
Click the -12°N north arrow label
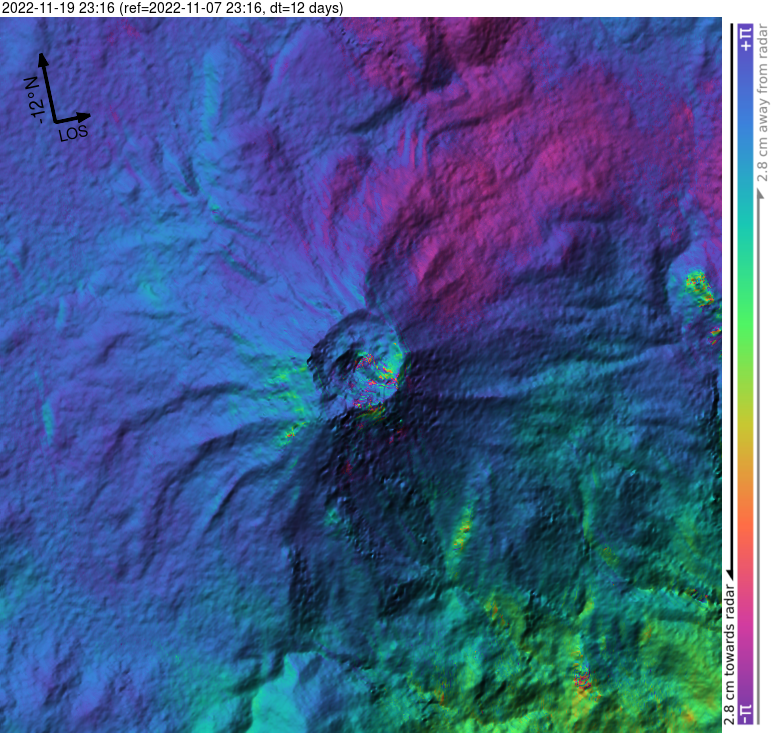click(34, 100)
